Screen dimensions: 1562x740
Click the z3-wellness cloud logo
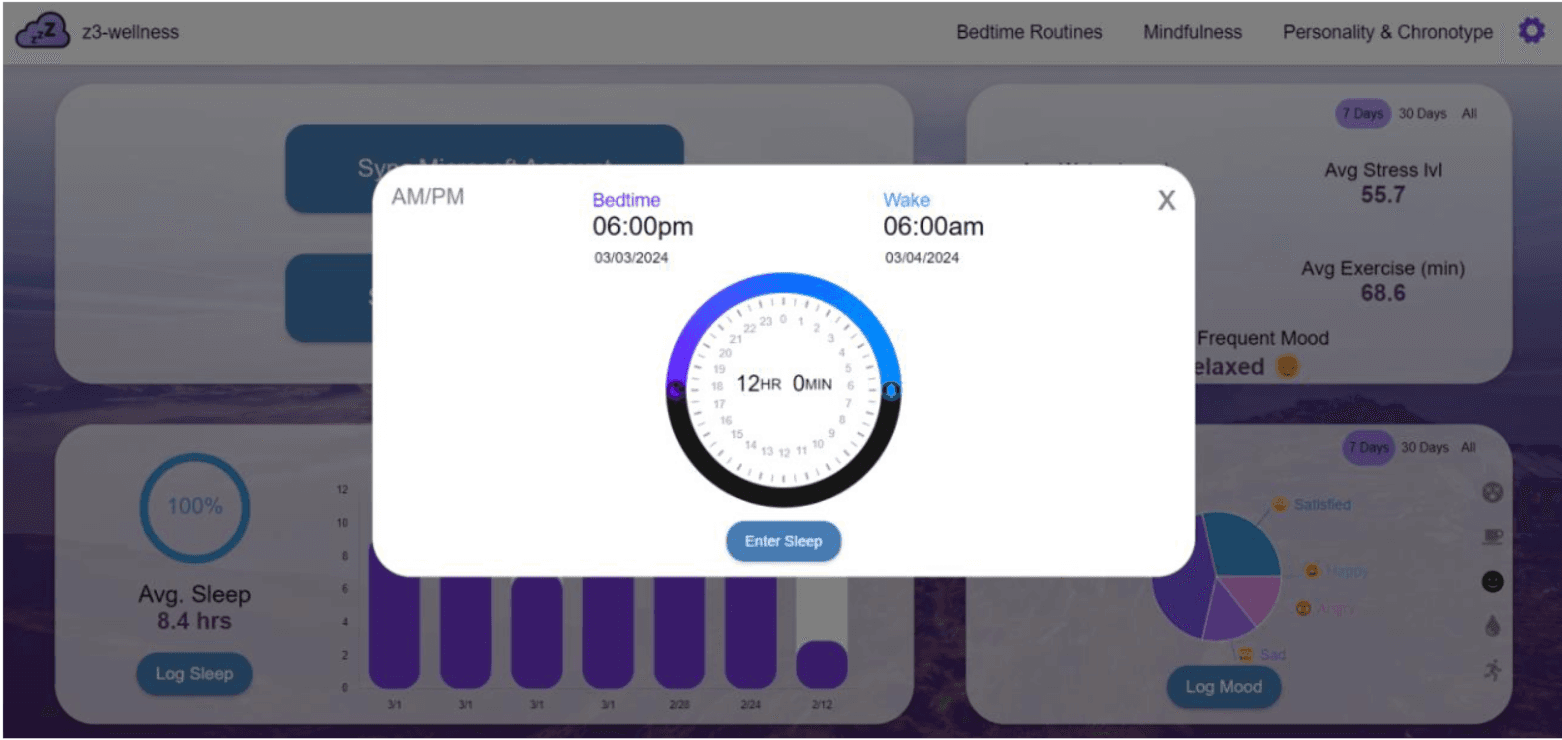[42, 28]
